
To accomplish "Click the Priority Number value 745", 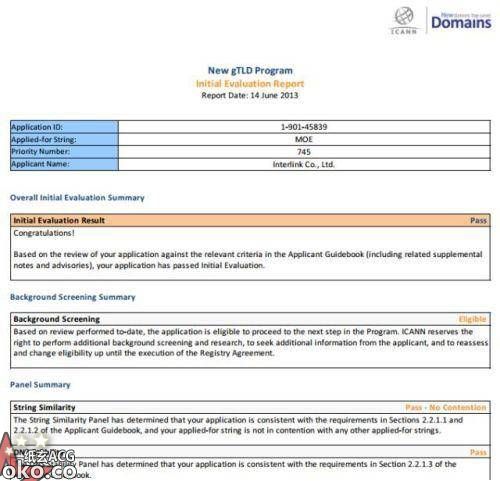I will click(x=304, y=152).
